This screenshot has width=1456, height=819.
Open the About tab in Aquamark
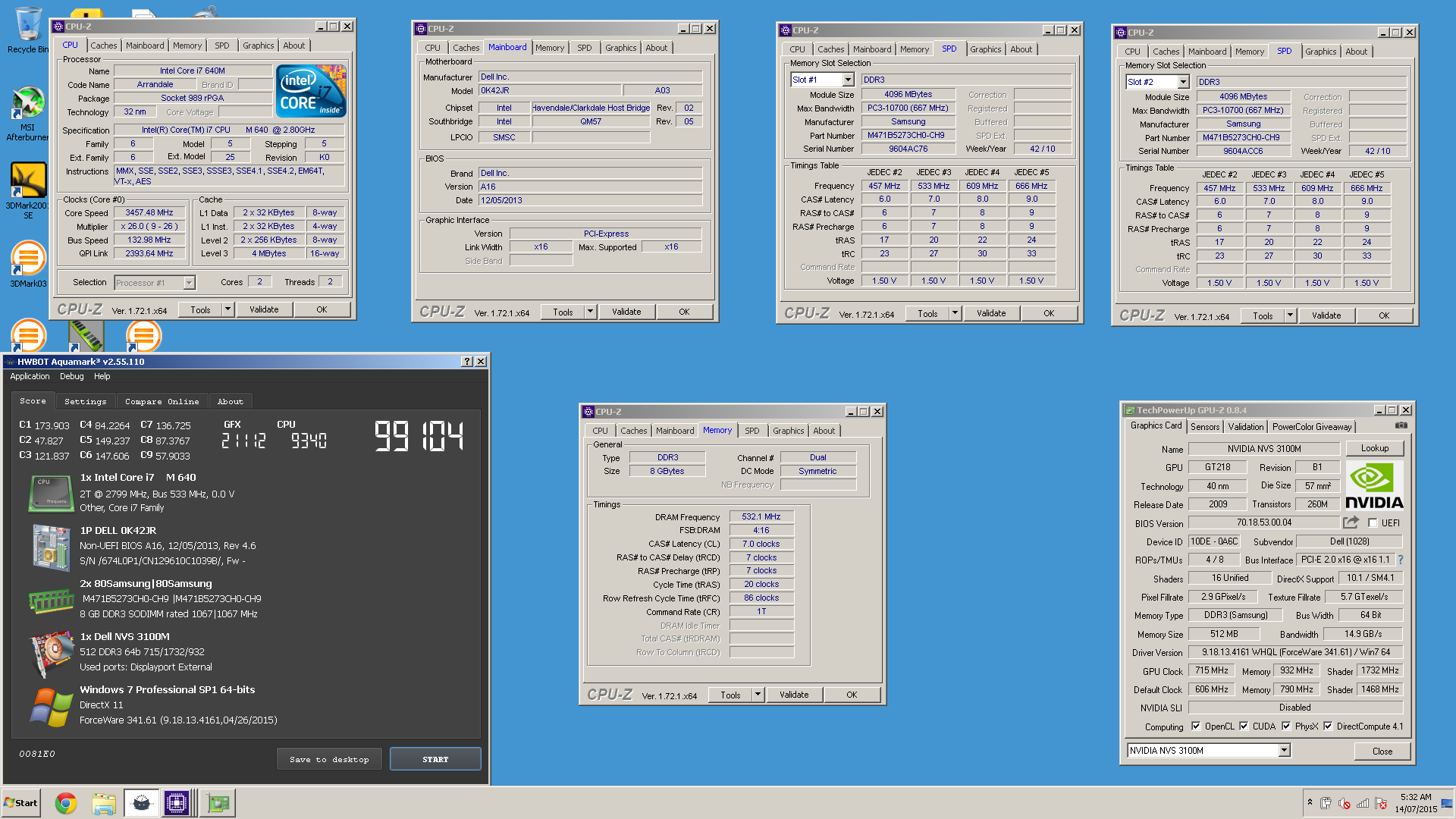pos(231,401)
